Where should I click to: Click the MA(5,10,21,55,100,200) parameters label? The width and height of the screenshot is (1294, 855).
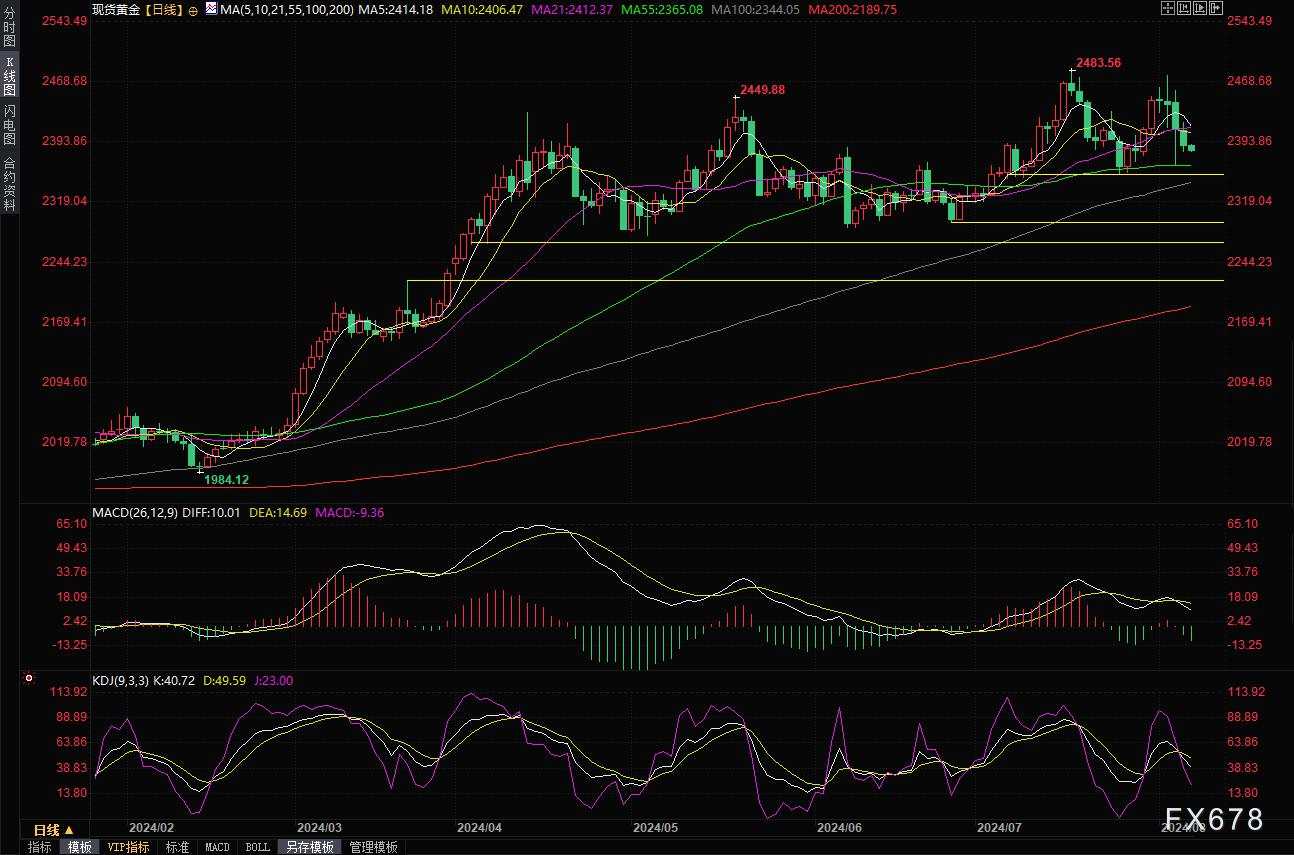287,9
